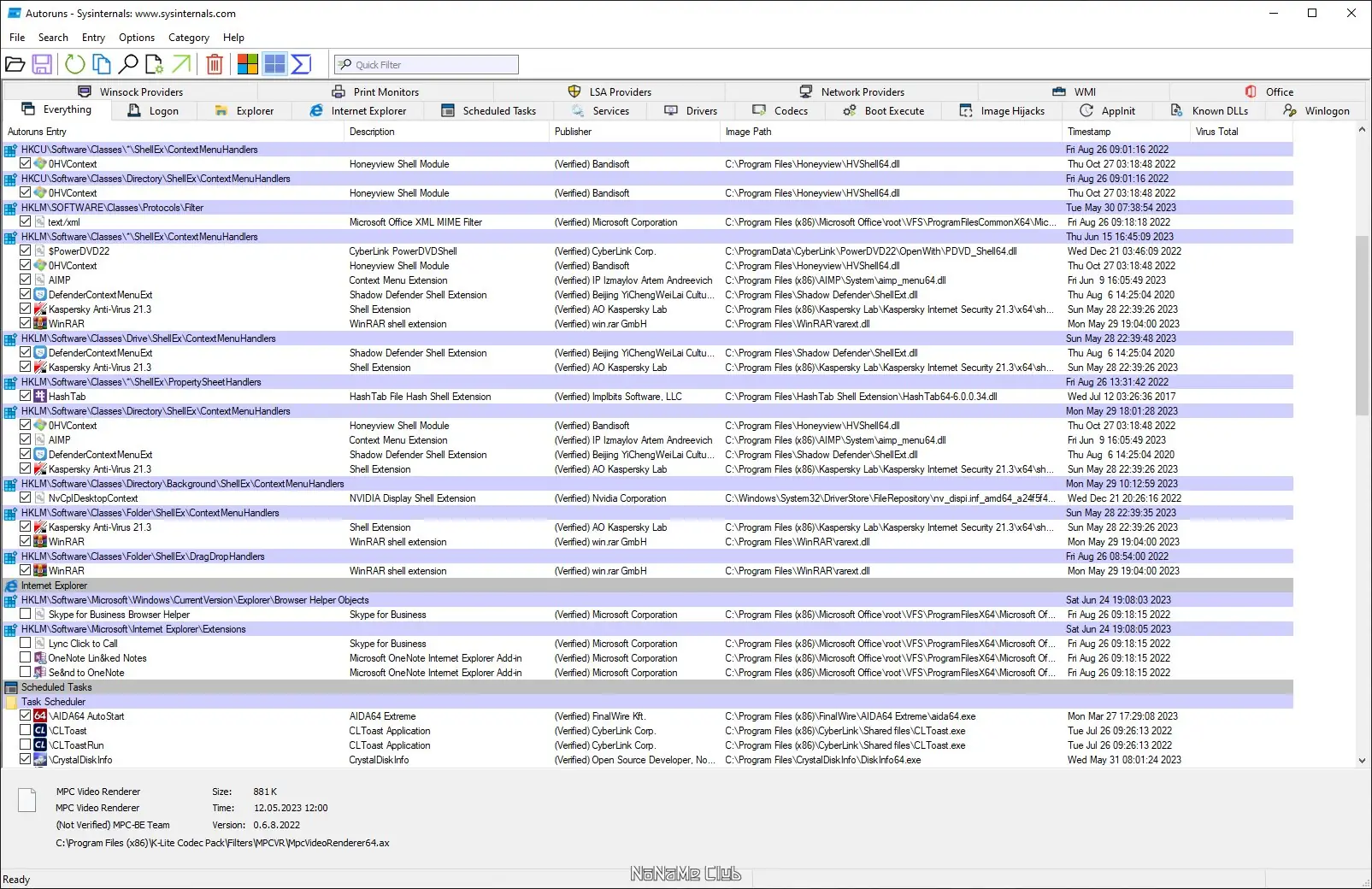The image size is (1372, 889).
Task: Click the Internet Explorer section row icon
Action: coord(11,586)
